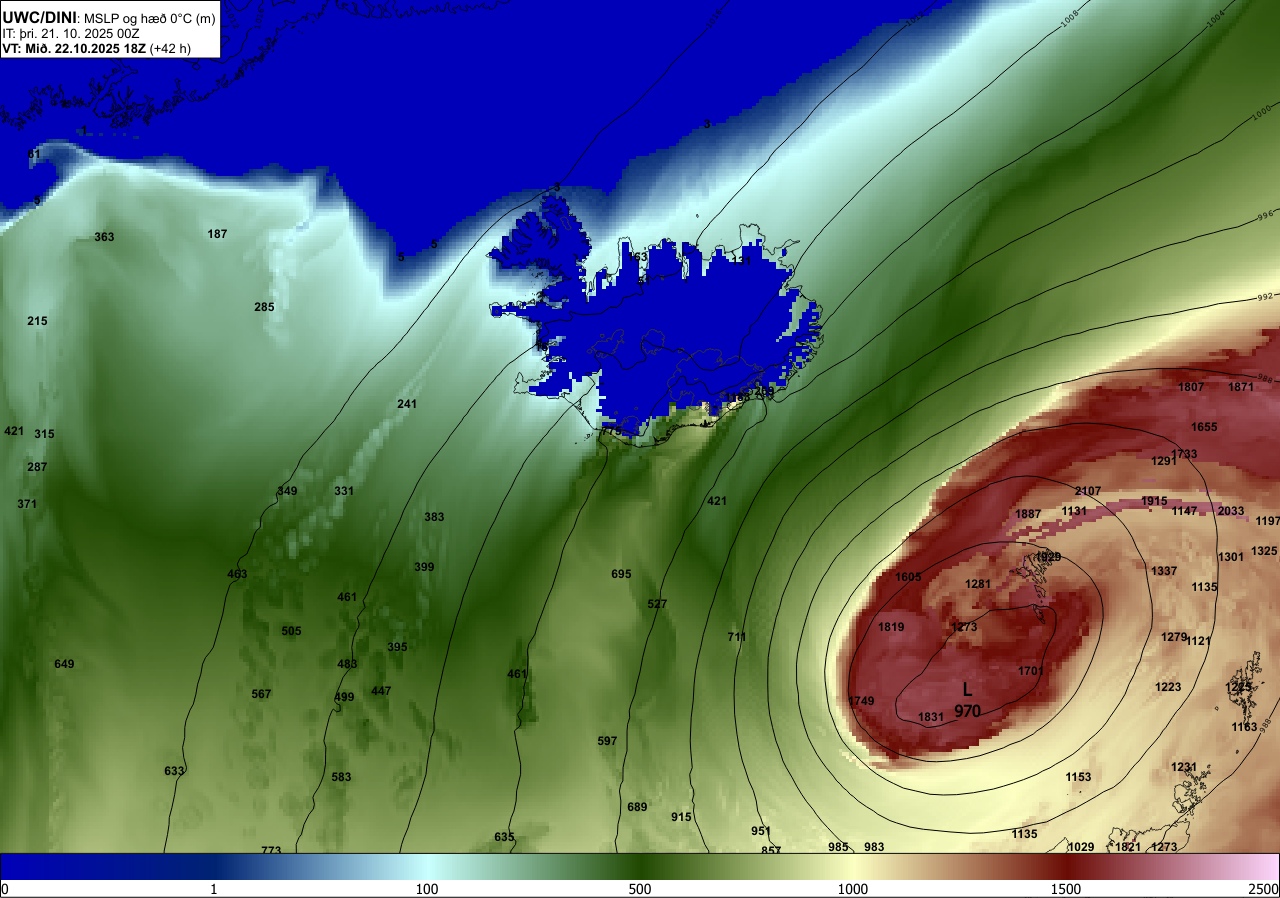
Task: Click the height value 1733
Action: click(1184, 454)
